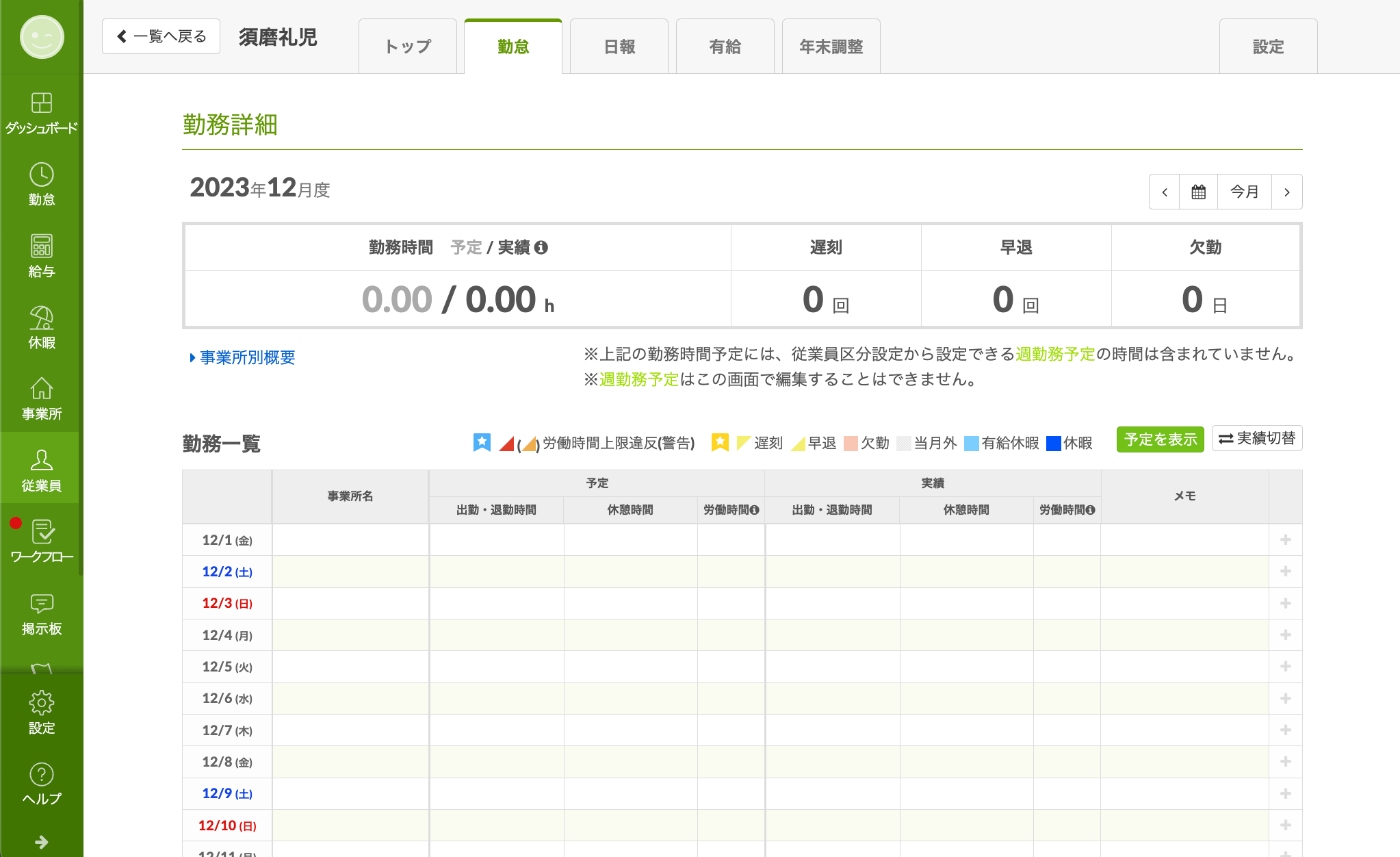Open first 週勤務予定 link in note

pyautogui.click(x=1055, y=354)
